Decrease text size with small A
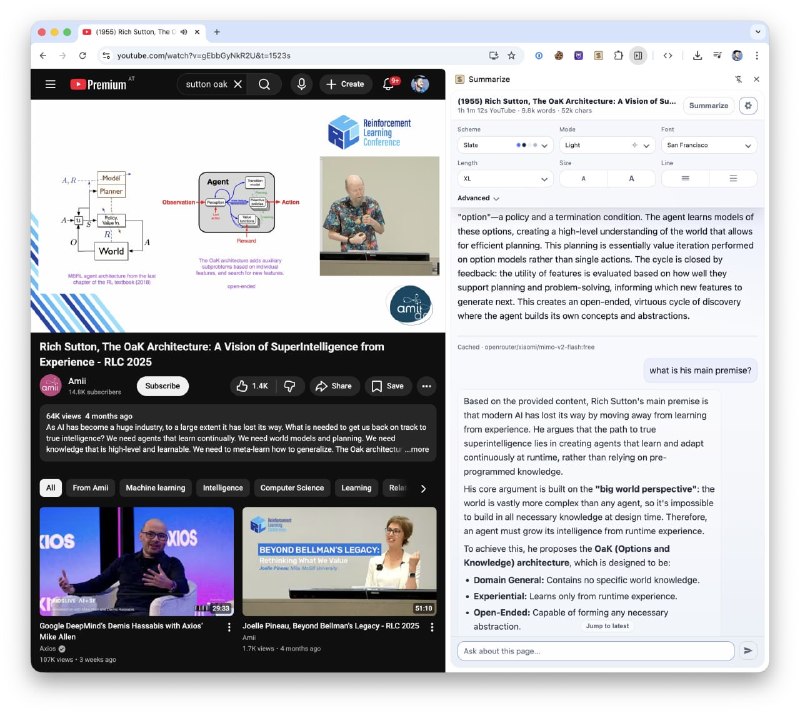The width and height of the screenshot is (800, 713). [583, 179]
